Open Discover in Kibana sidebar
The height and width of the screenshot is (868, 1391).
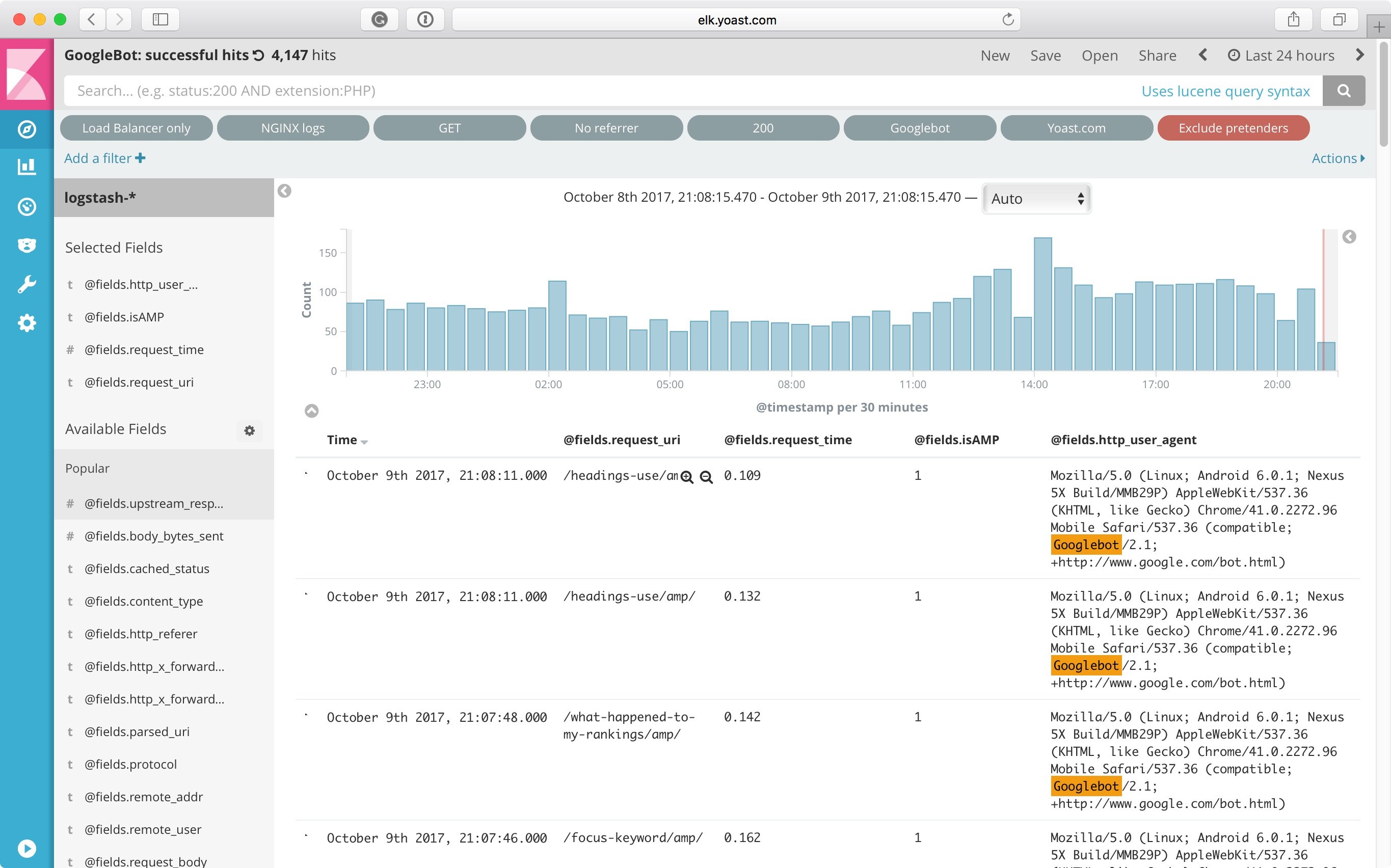(x=26, y=129)
